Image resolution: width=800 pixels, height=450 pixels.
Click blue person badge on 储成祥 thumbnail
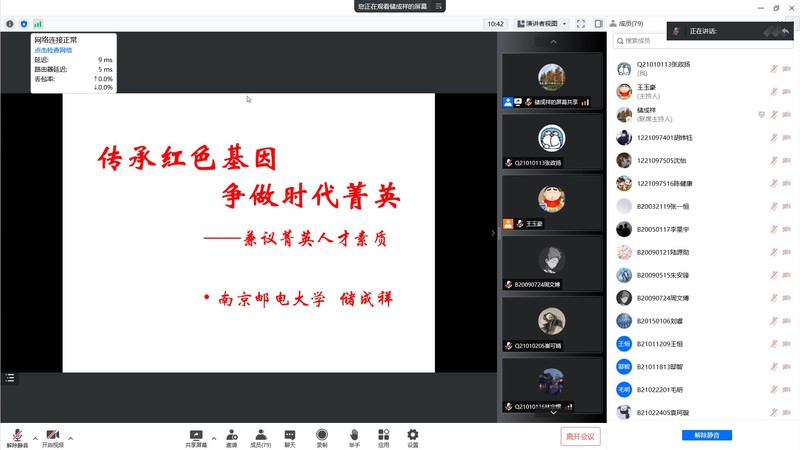tap(508, 102)
